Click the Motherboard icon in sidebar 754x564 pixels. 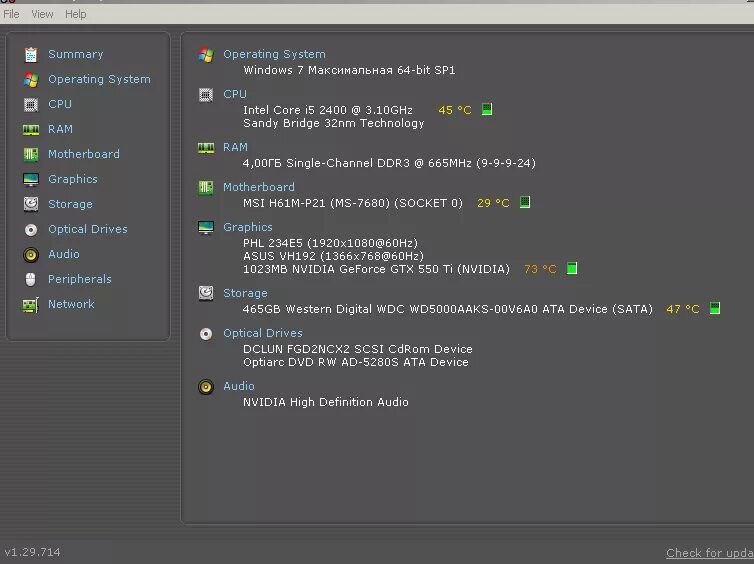point(31,154)
